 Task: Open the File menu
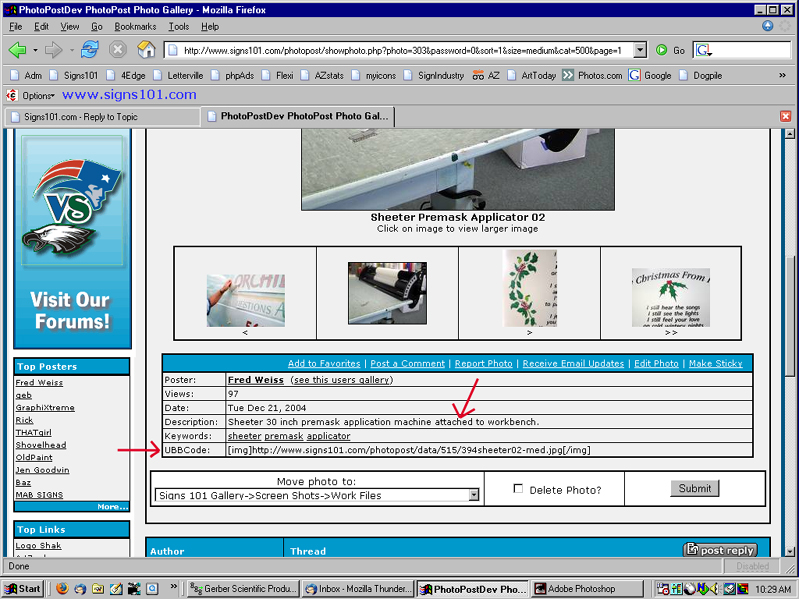[15, 26]
